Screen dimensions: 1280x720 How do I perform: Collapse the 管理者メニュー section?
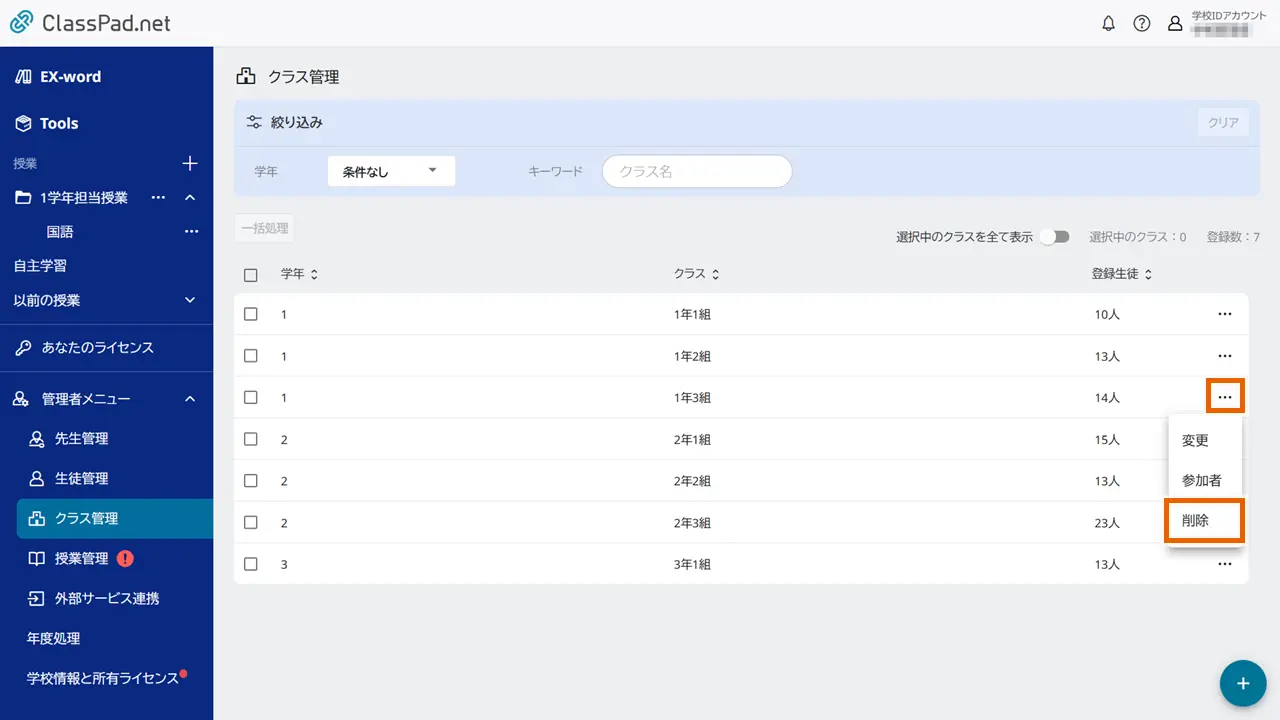point(190,399)
